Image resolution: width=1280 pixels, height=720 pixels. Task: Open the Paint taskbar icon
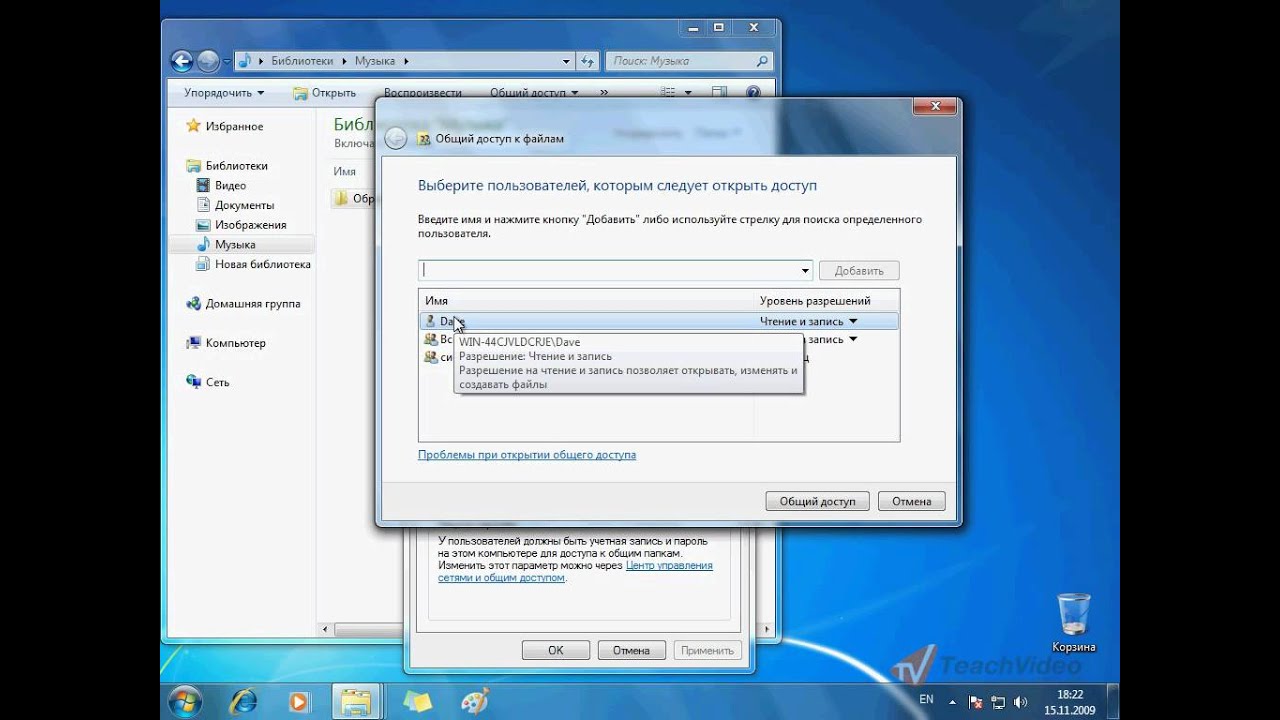point(474,701)
